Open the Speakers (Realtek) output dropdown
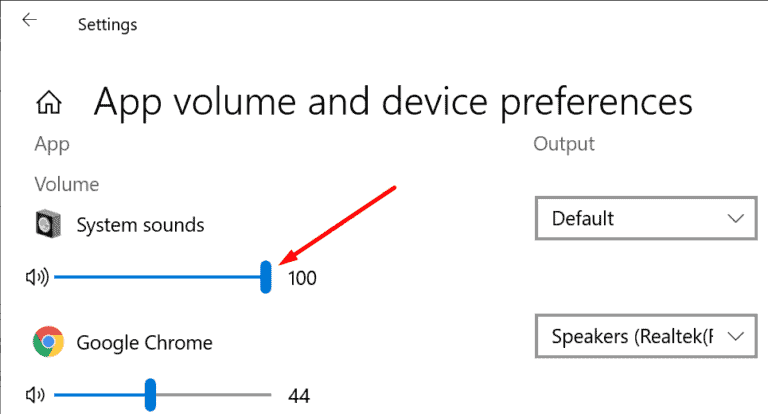This screenshot has width=768, height=414. point(646,336)
